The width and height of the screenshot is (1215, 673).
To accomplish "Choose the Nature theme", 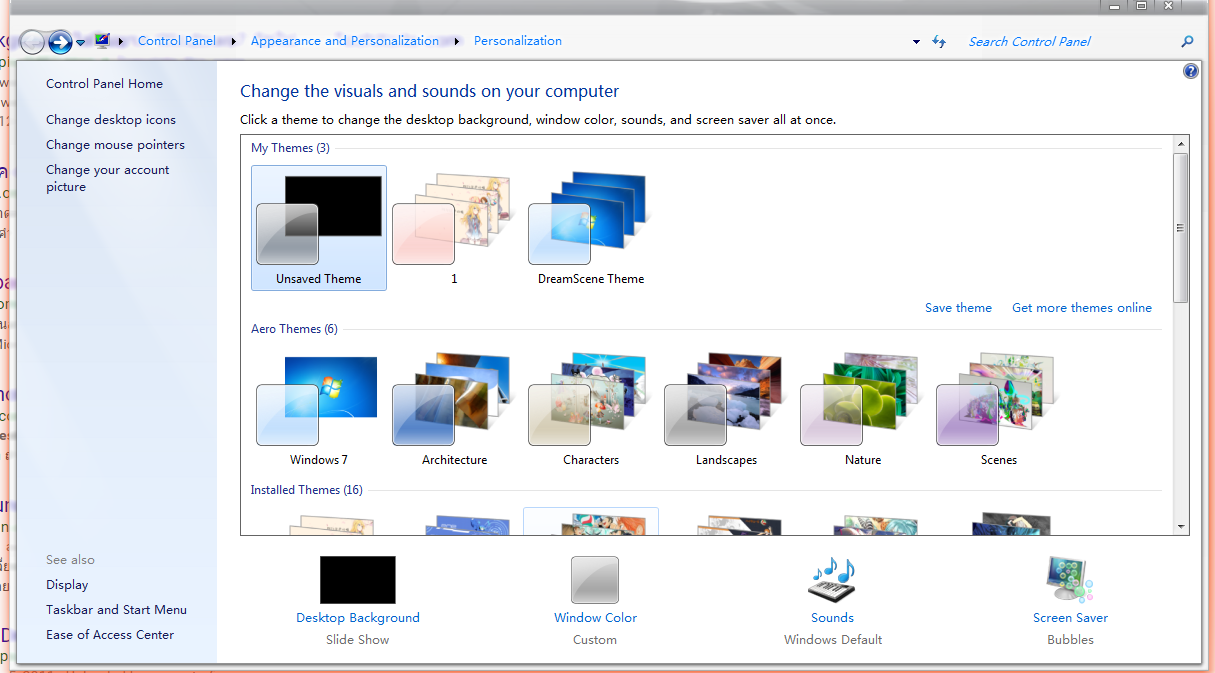I will tap(862, 410).
